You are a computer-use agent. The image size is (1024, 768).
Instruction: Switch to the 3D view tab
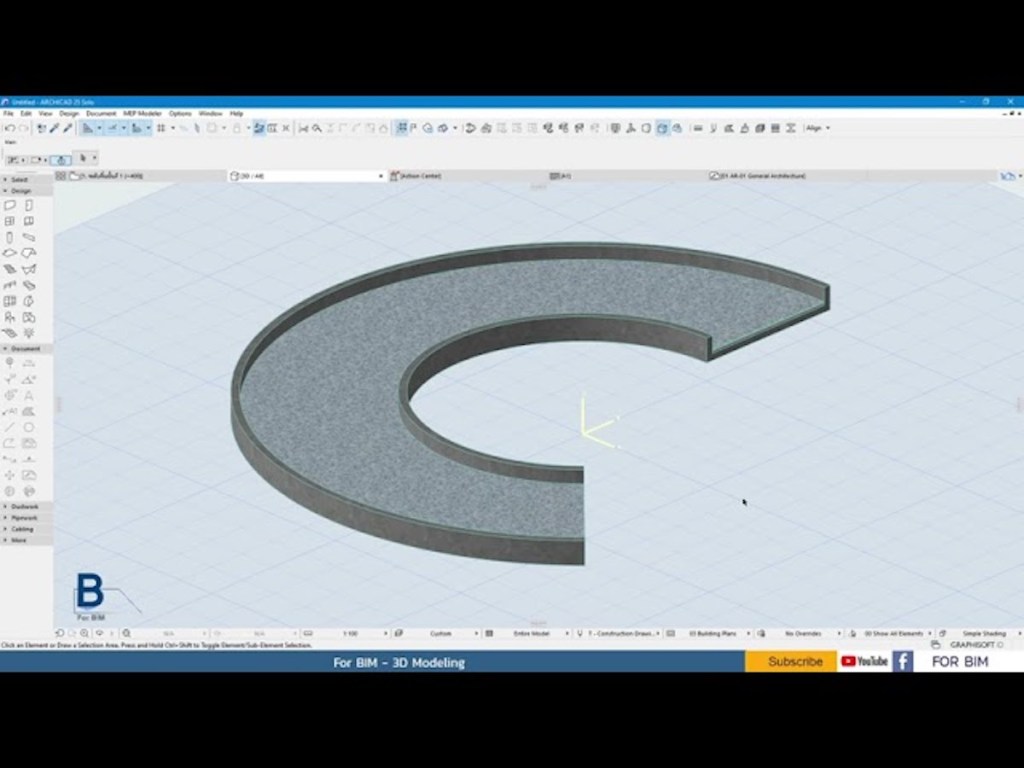coord(250,174)
